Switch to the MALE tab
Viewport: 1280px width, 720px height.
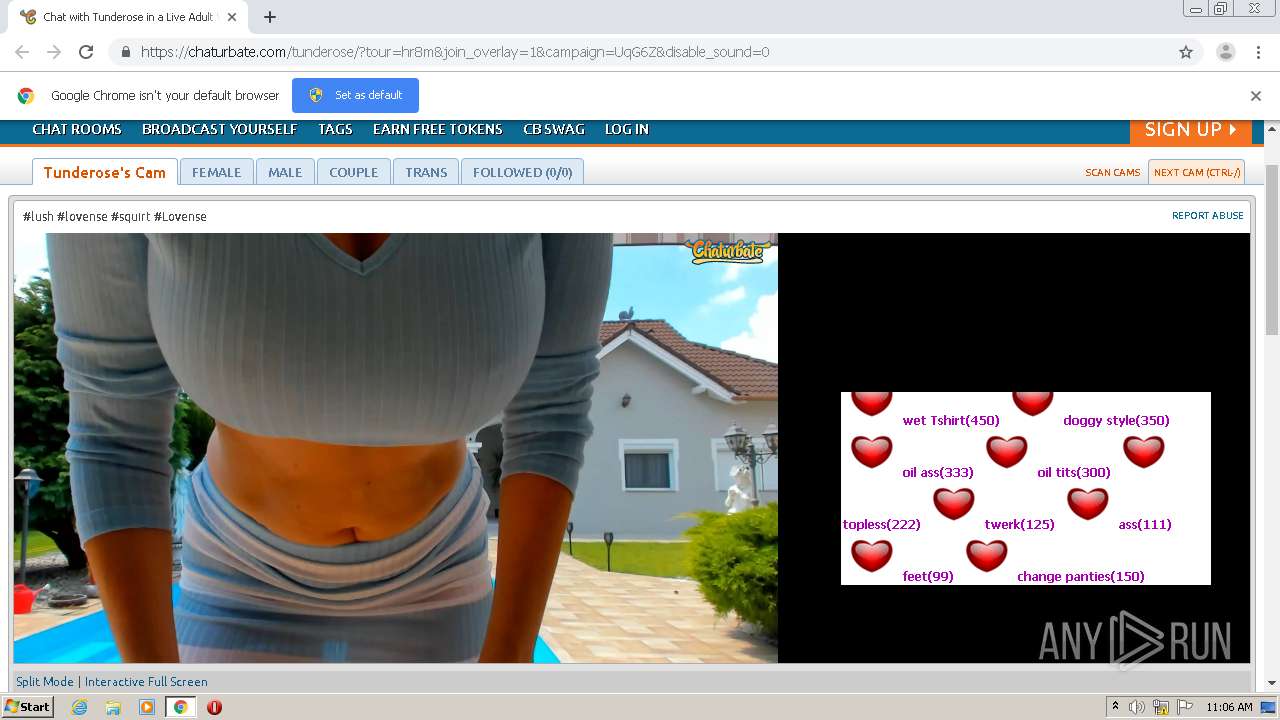pos(285,172)
